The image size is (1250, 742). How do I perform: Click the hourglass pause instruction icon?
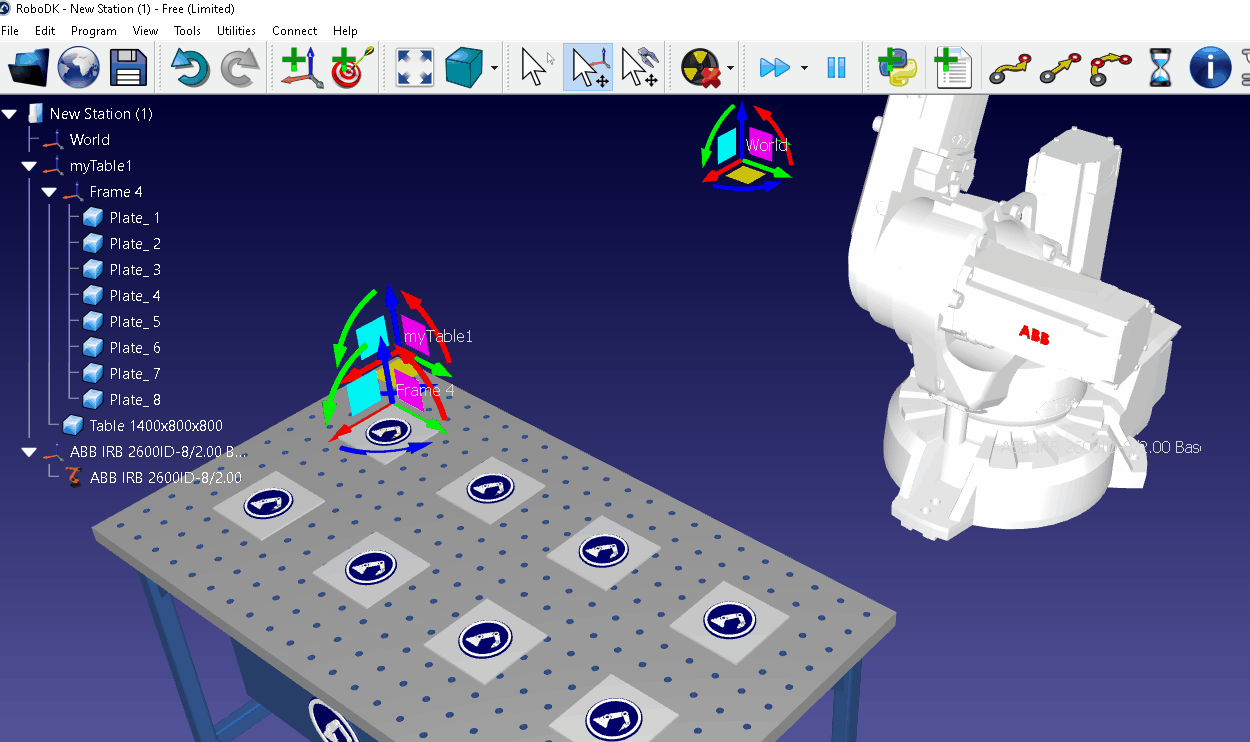coord(1160,68)
